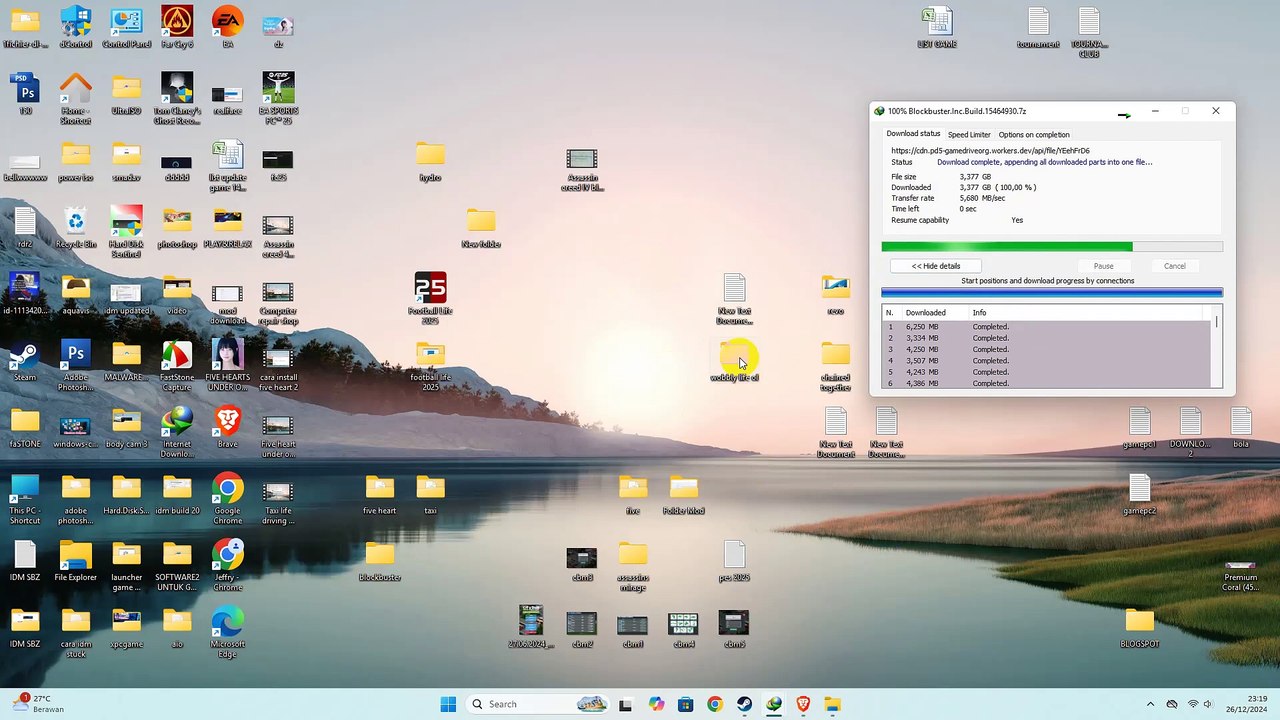This screenshot has height=720, width=1280.
Task: Select the Control Panel desktop icon
Action: 126,27
